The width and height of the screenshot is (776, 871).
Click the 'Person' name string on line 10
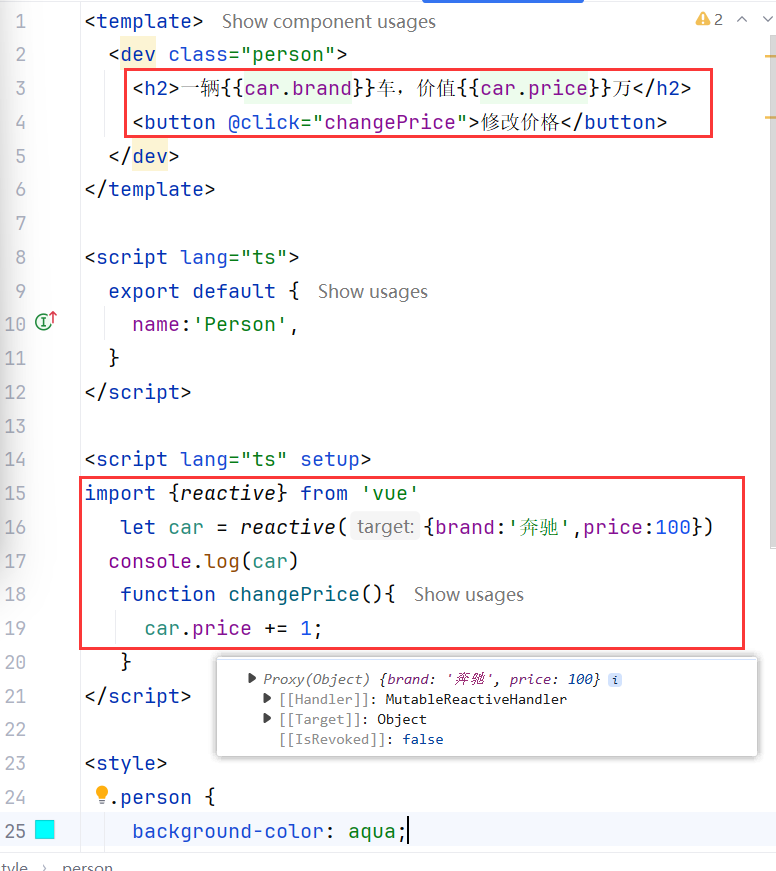[240, 324]
